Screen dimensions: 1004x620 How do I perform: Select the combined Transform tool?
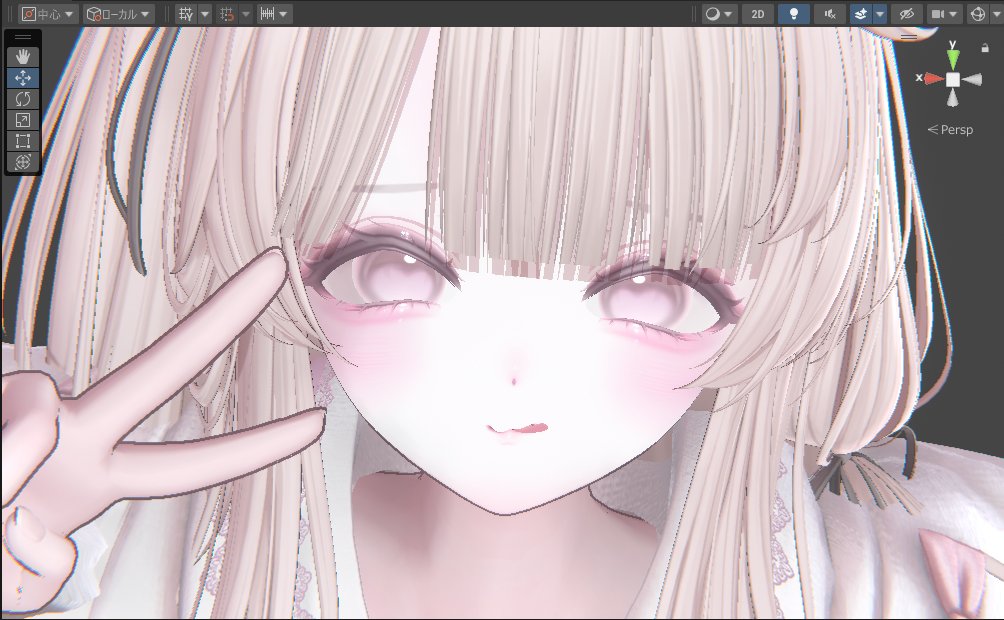coord(22,162)
